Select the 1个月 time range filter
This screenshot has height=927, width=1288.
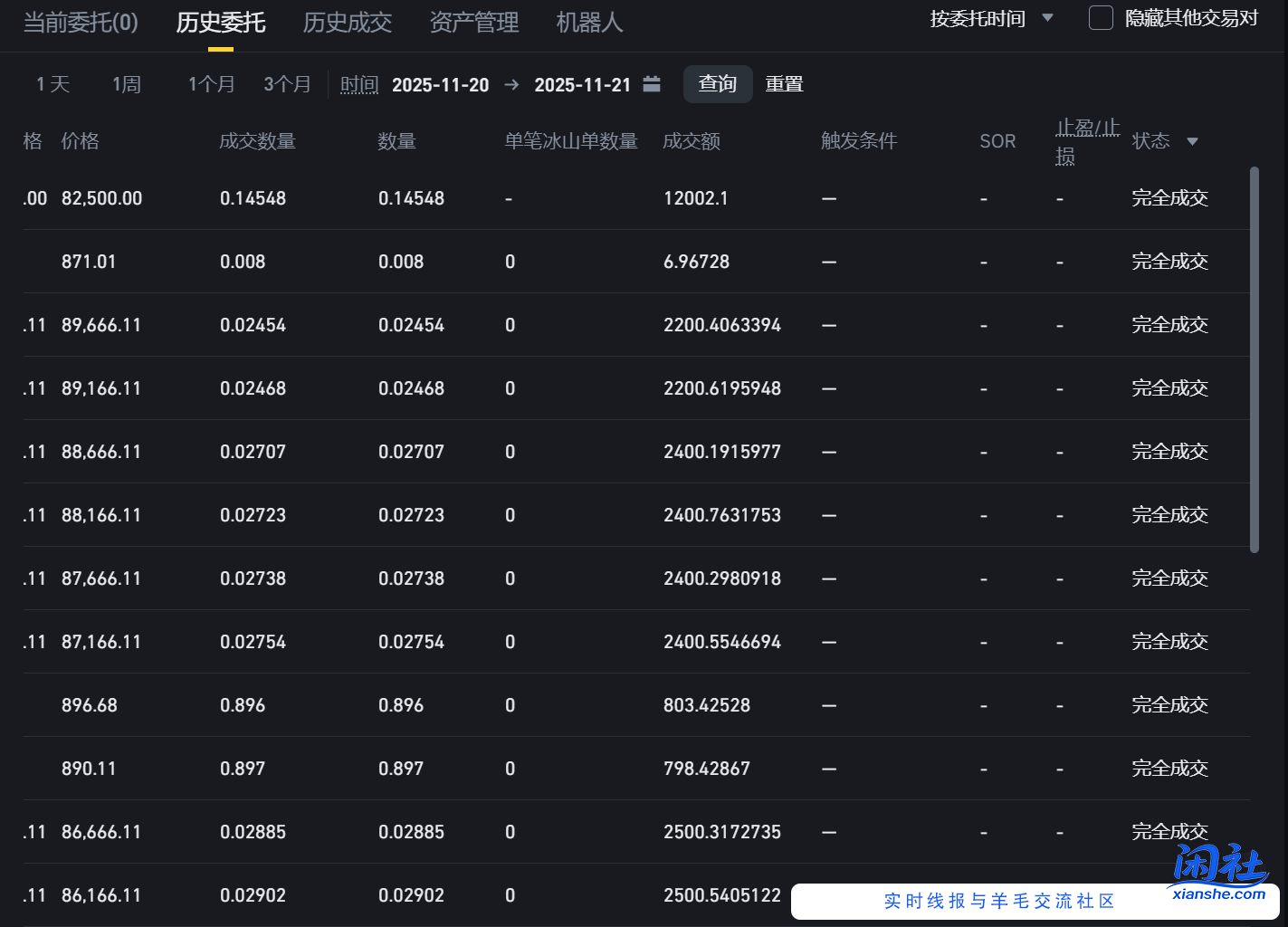pyautogui.click(x=211, y=83)
